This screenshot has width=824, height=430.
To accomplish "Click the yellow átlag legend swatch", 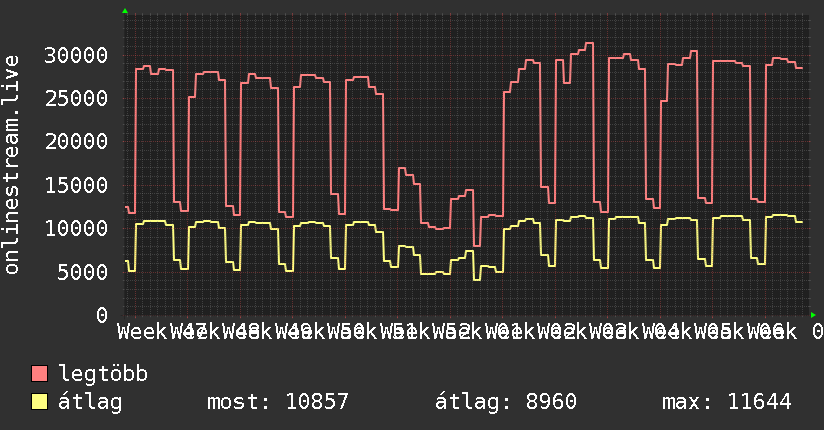I will 39,402.
